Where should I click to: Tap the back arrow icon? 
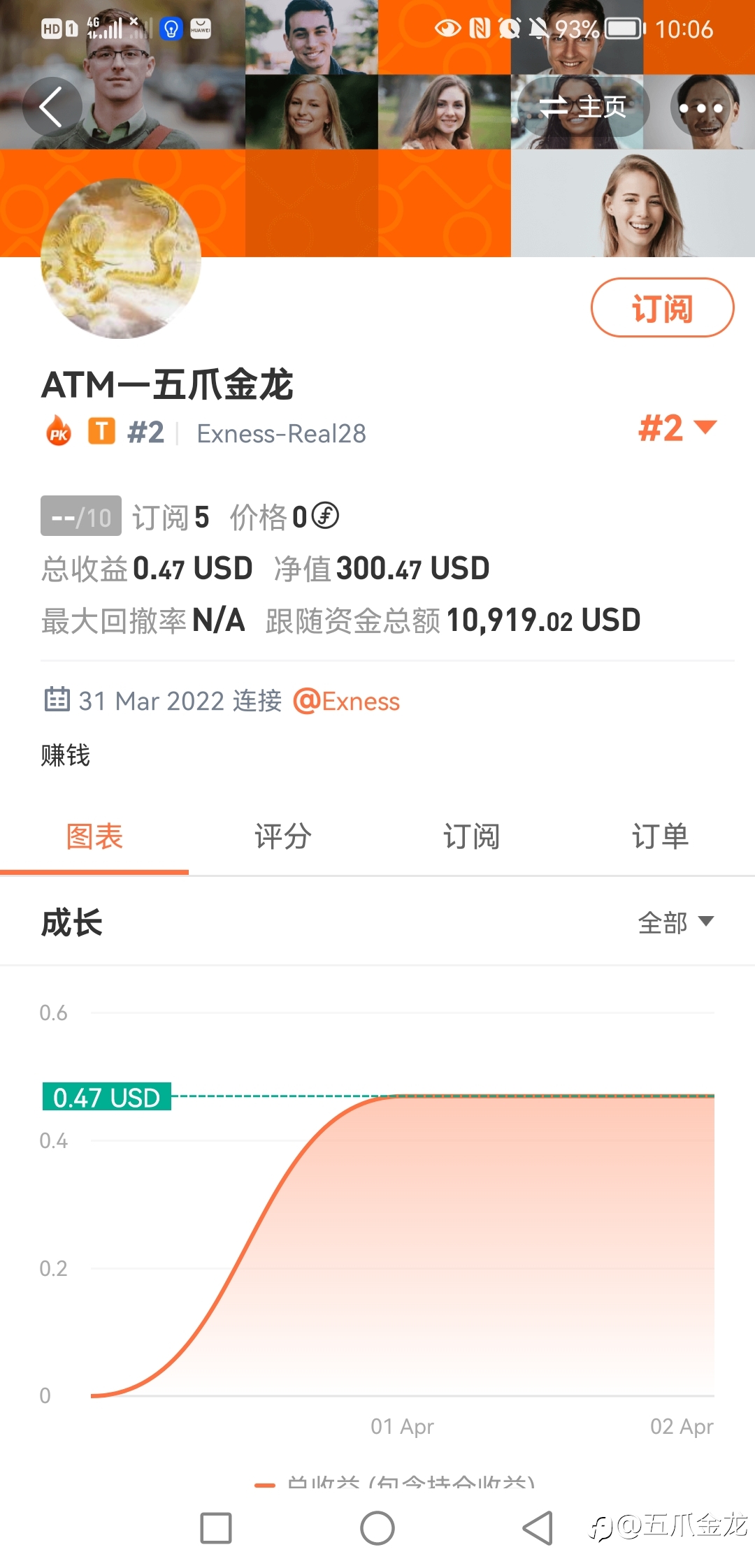pos(52,107)
